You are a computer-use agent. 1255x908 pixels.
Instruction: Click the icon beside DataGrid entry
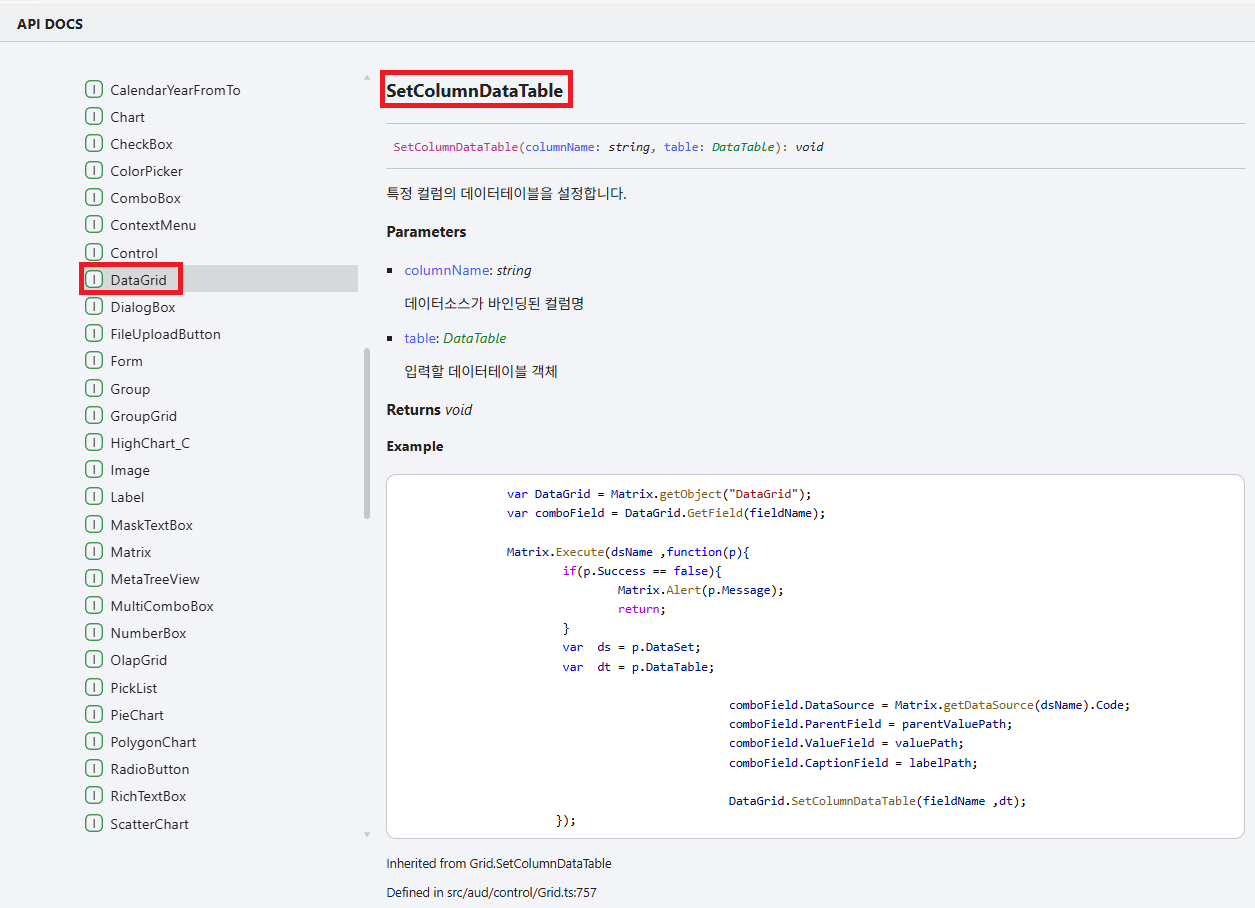pos(94,280)
